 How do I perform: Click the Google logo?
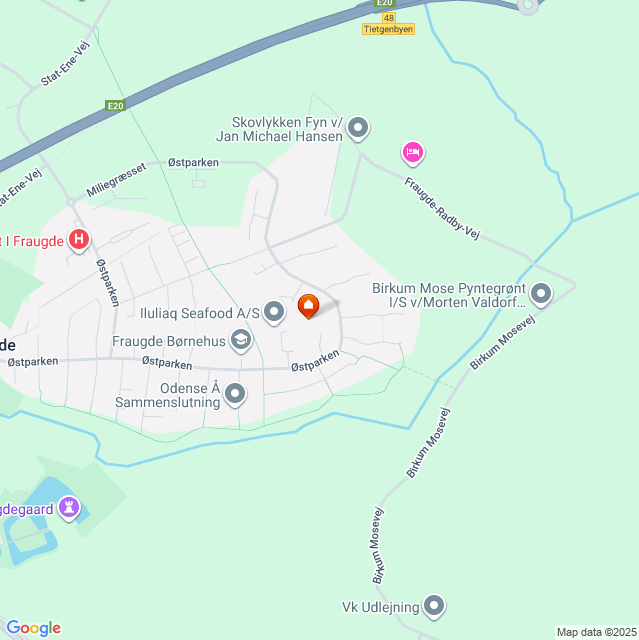coord(34,628)
